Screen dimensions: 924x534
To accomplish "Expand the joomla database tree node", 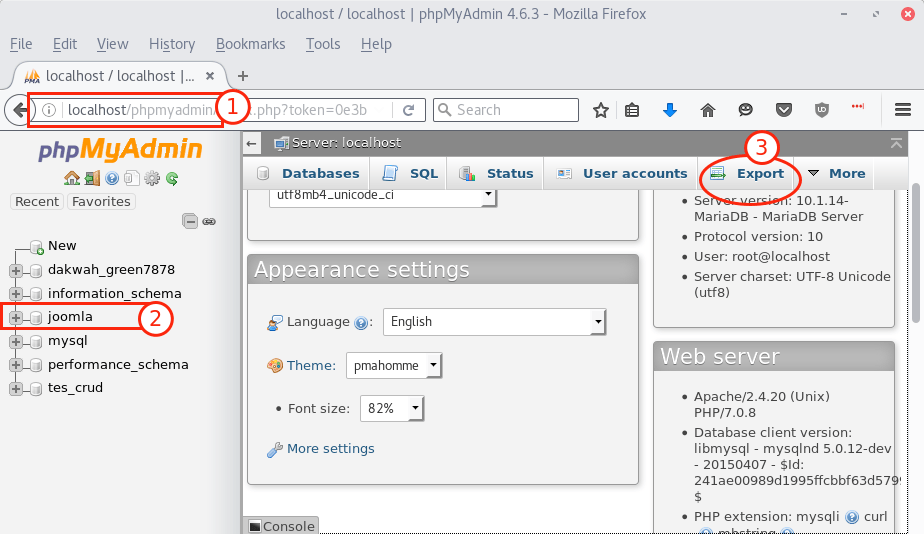I will click(16, 317).
